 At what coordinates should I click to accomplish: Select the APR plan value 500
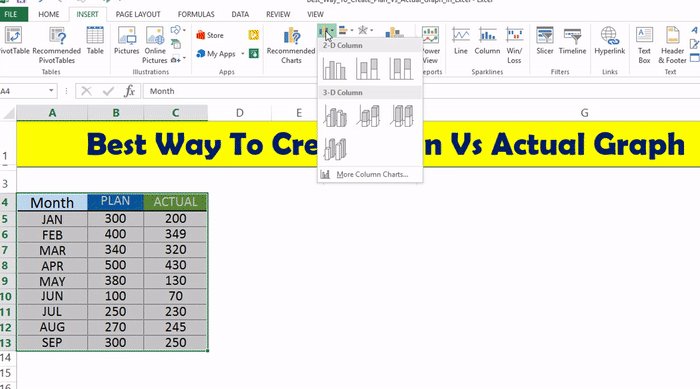click(116, 265)
